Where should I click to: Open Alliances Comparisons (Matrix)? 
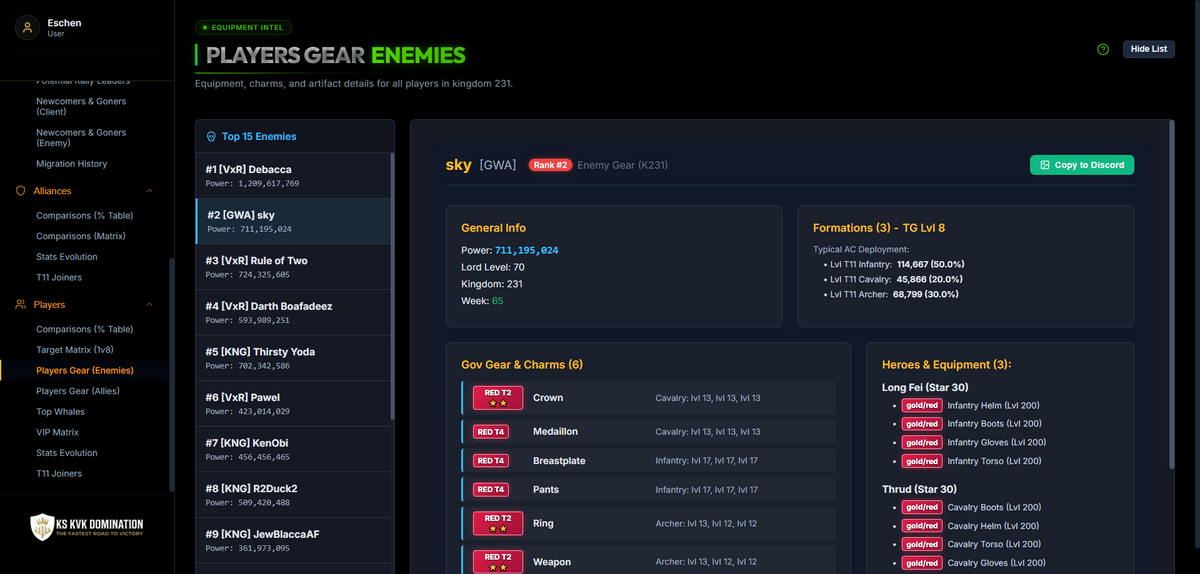pos(83,236)
